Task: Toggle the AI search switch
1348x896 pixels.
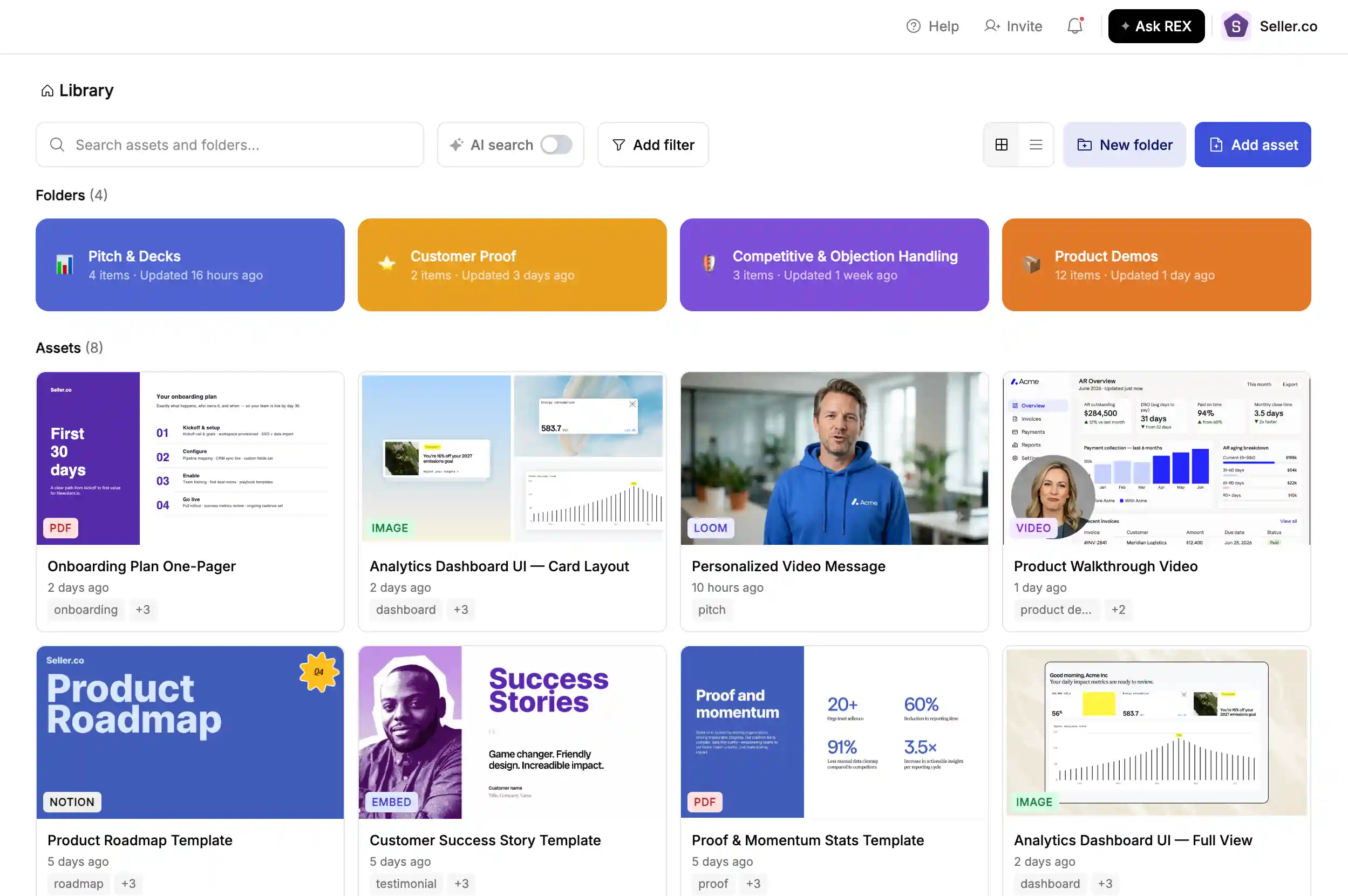Action: pos(556,145)
